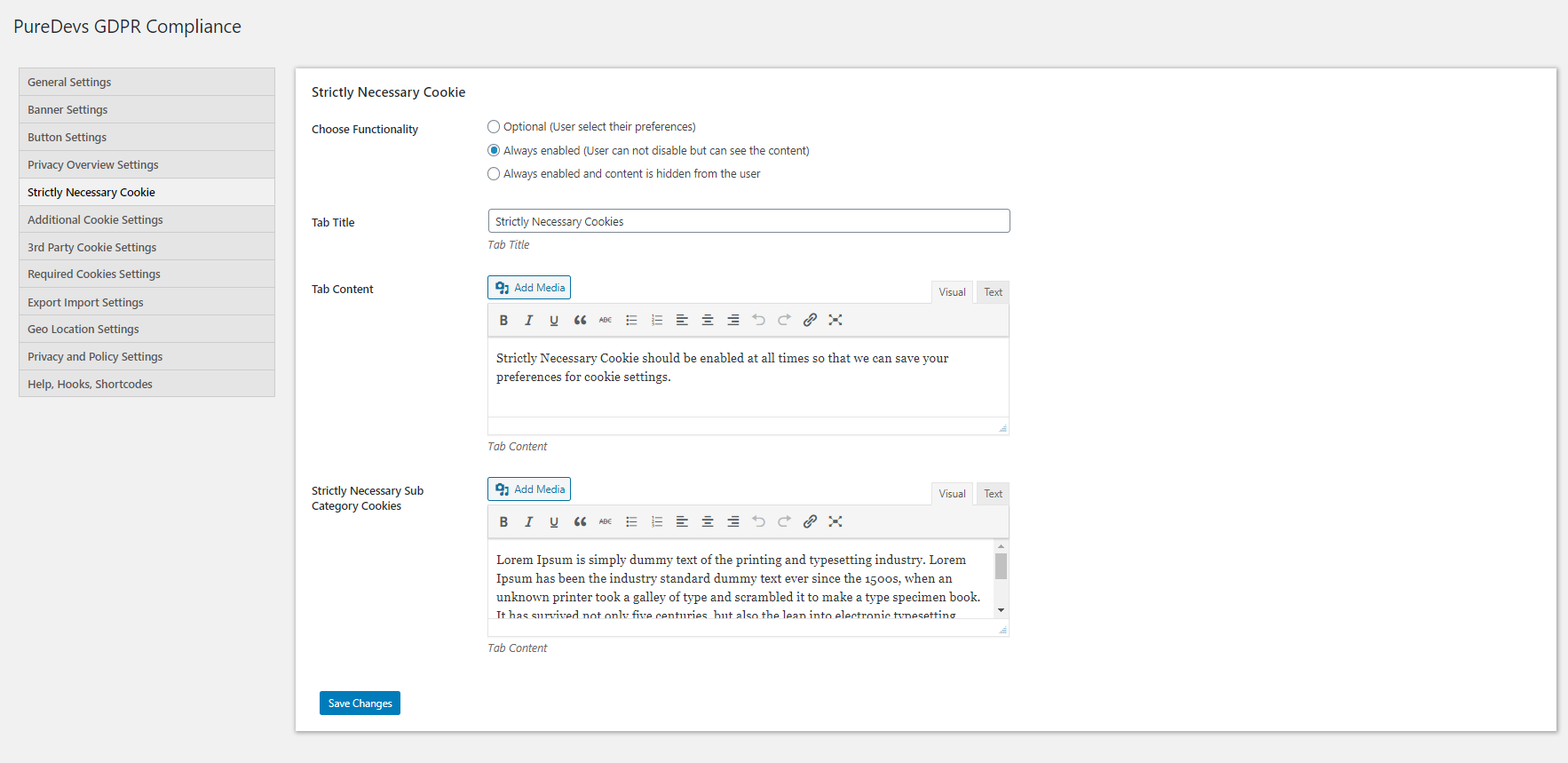The image size is (1568, 763).
Task: Click the Tab Title input field
Action: 748,221
